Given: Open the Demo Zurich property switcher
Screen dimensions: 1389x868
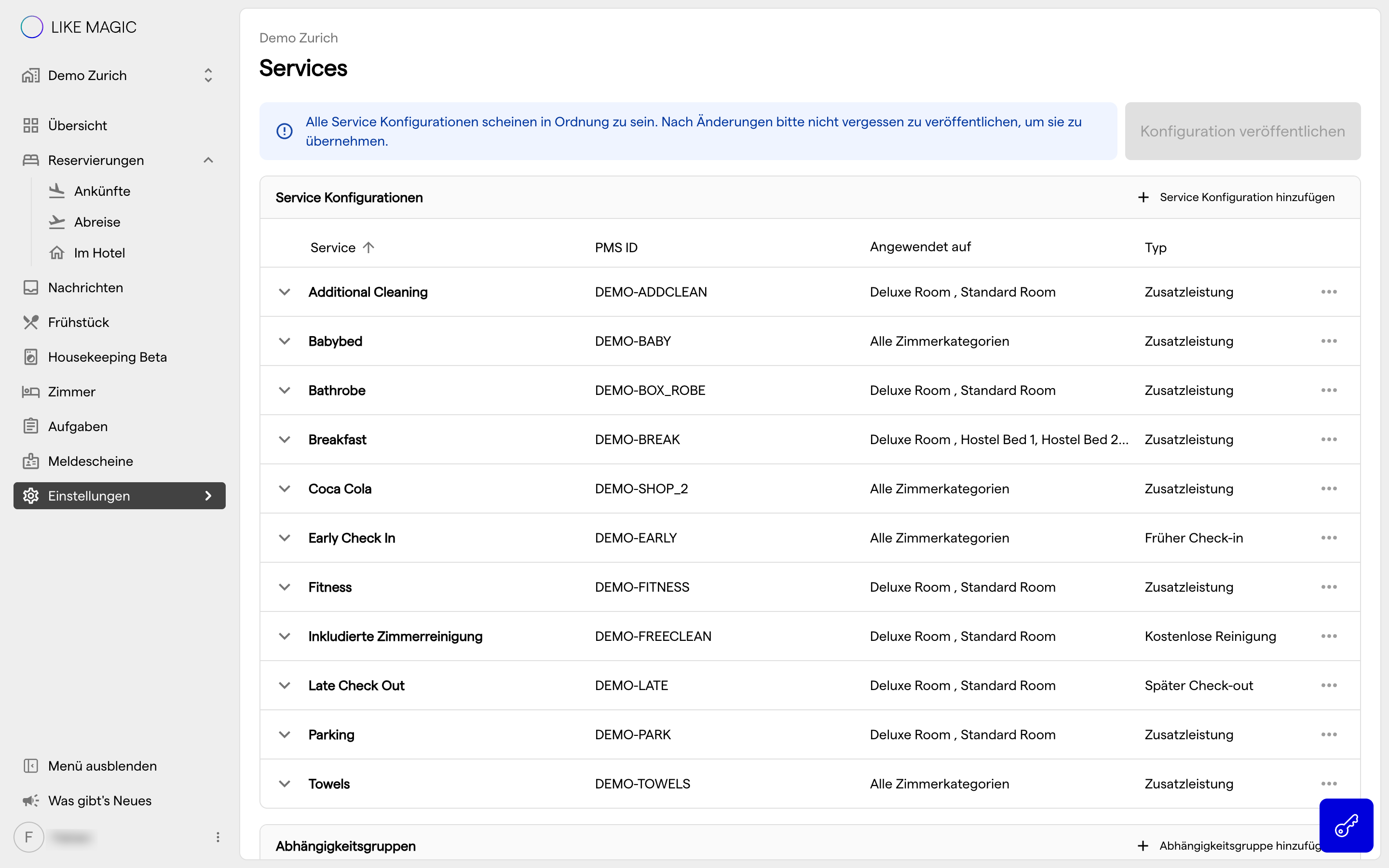Looking at the screenshot, I should (119, 75).
